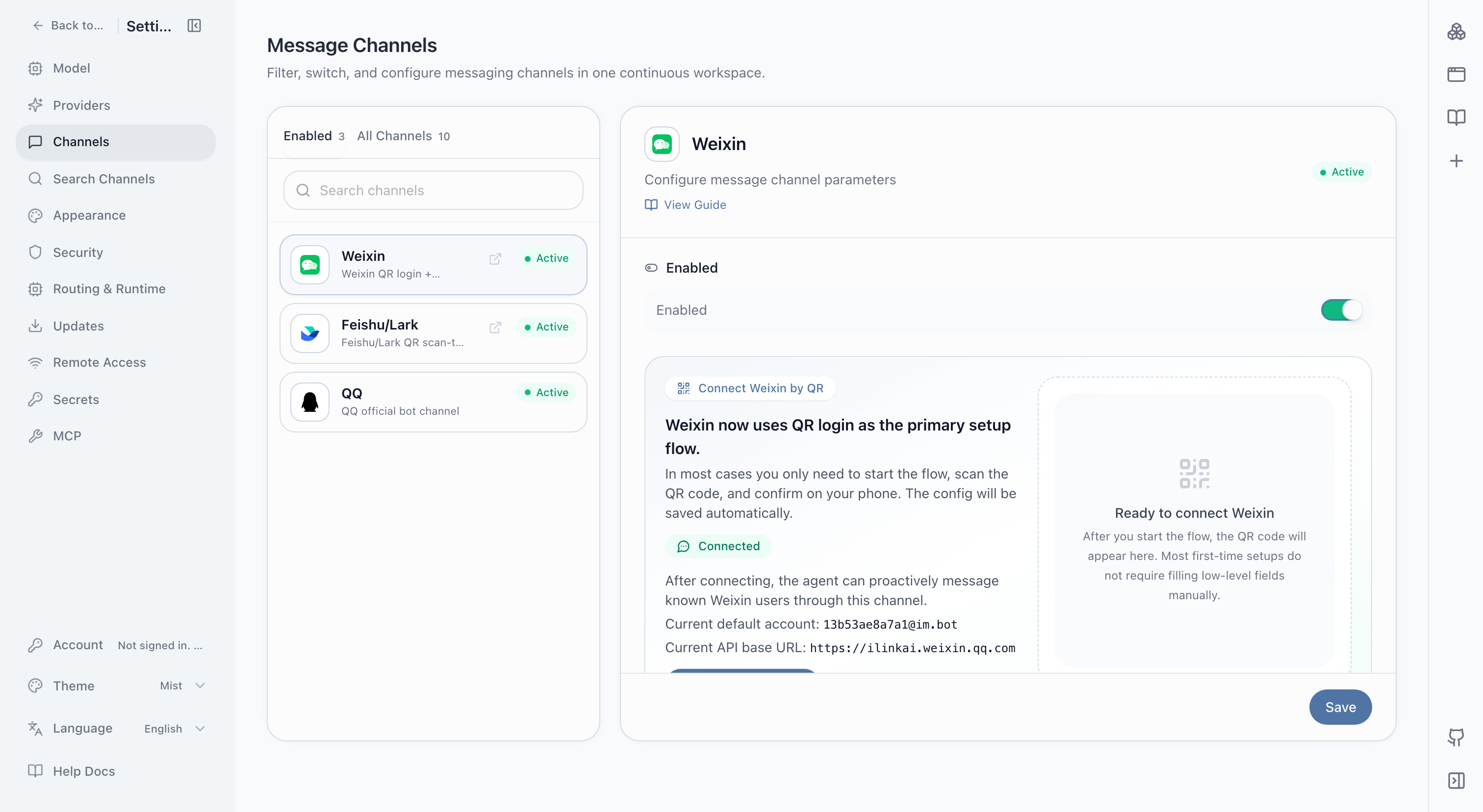Open Remote Access settings
Viewport: 1483px width, 812px height.
tap(116, 362)
